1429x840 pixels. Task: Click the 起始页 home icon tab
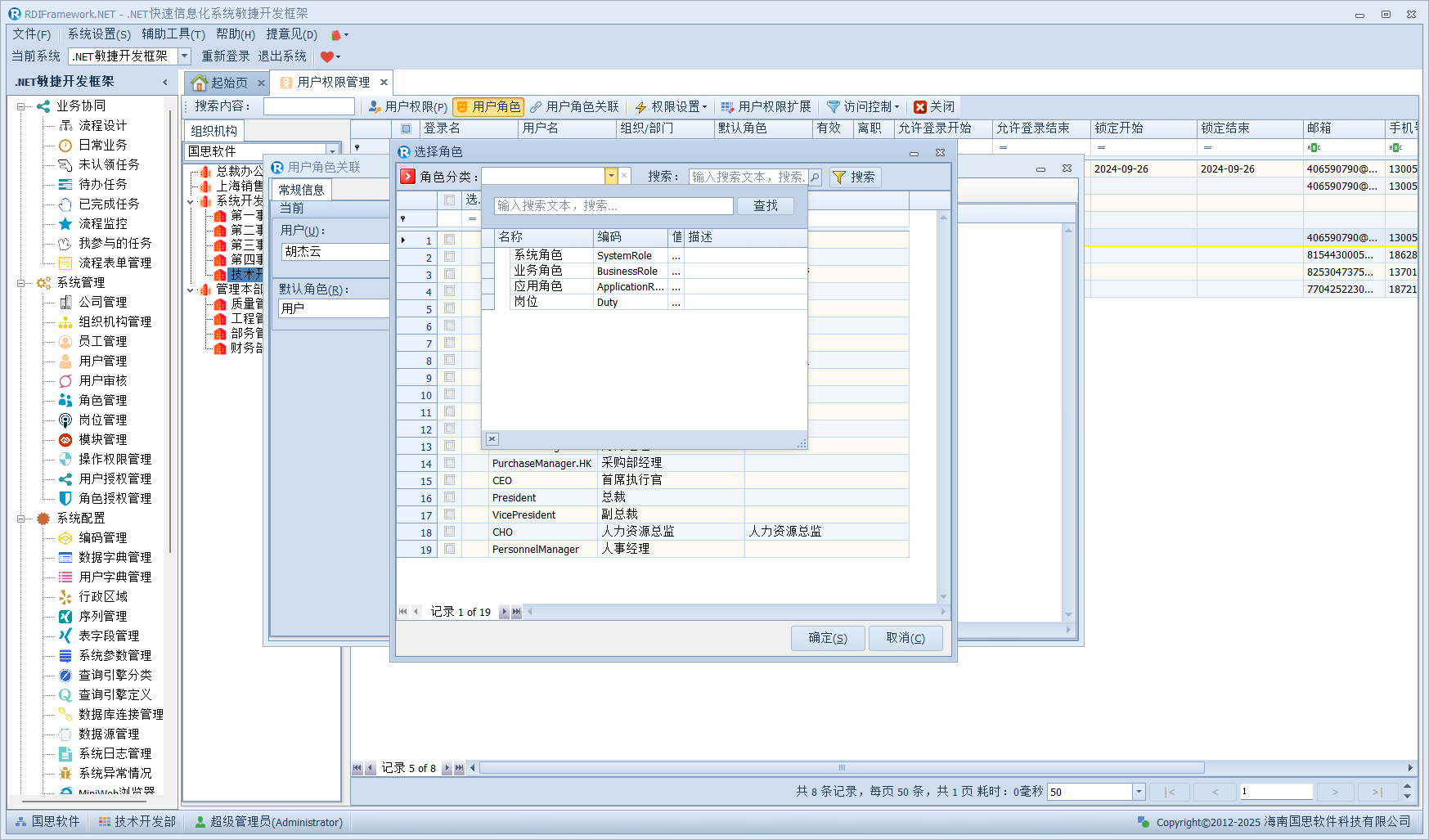[200, 83]
